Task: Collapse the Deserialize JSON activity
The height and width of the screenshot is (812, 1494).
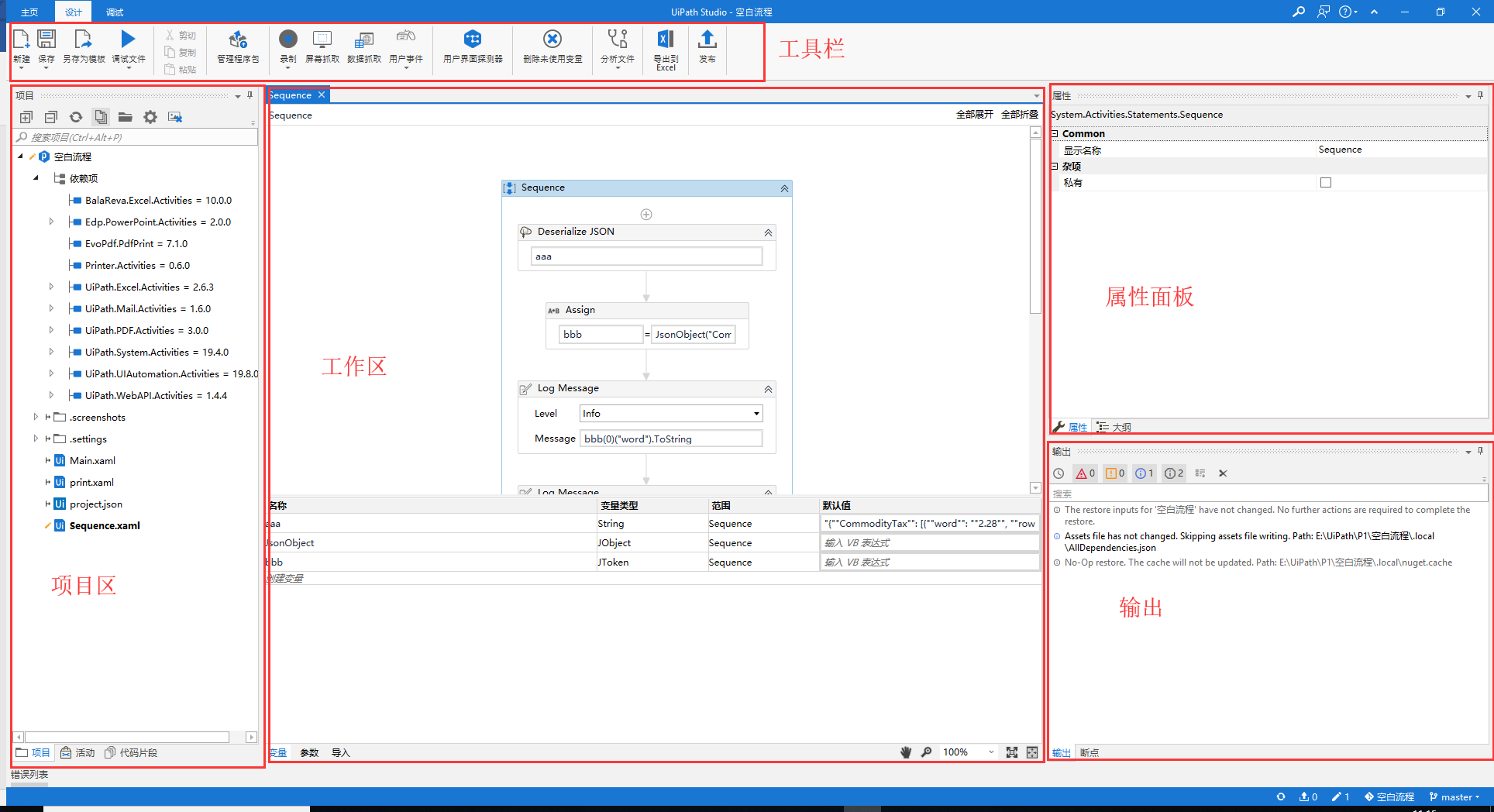Action: [x=768, y=232]
